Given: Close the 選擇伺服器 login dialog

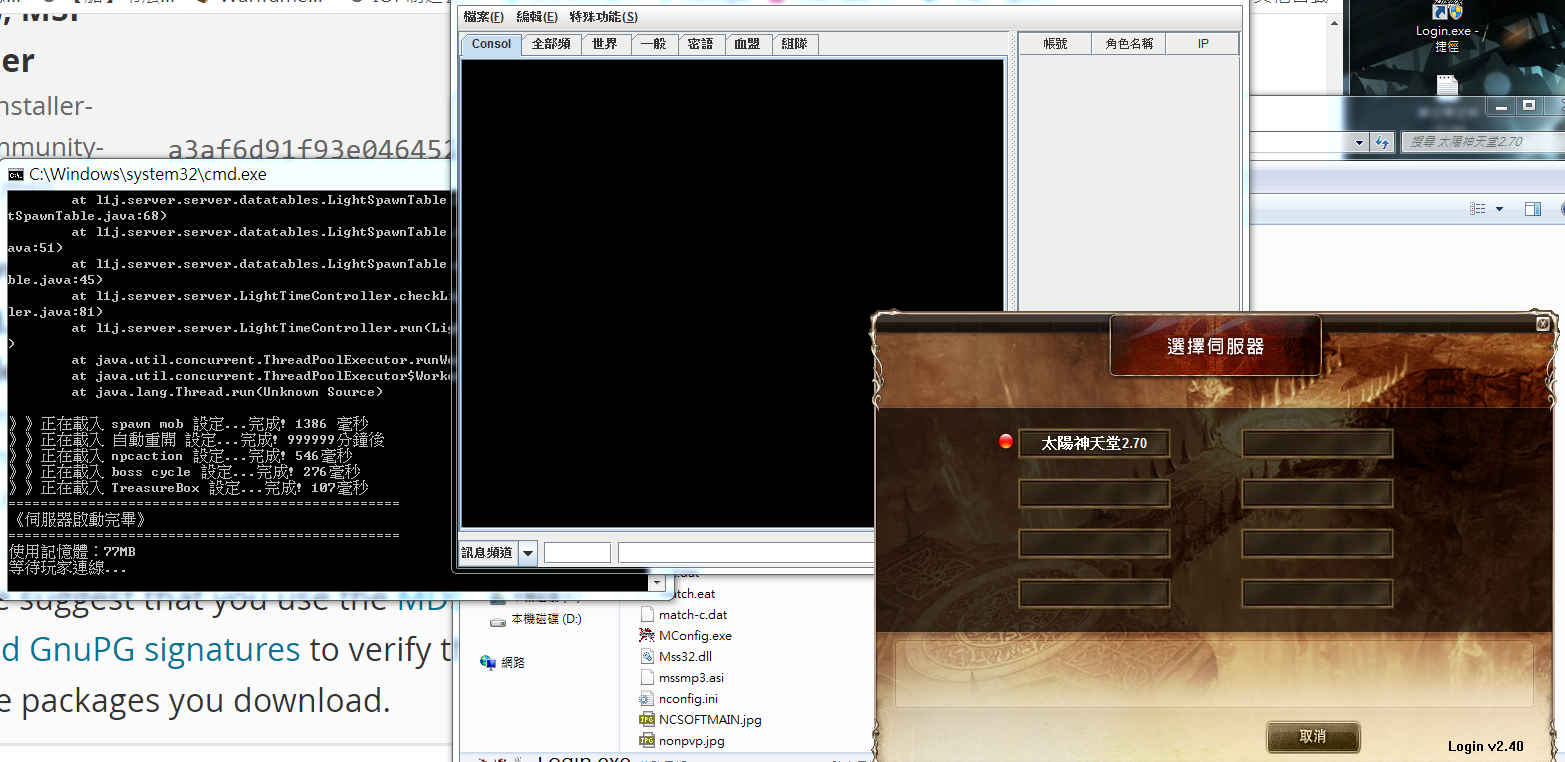Looking at the screenshot, I should point(1543,324).
